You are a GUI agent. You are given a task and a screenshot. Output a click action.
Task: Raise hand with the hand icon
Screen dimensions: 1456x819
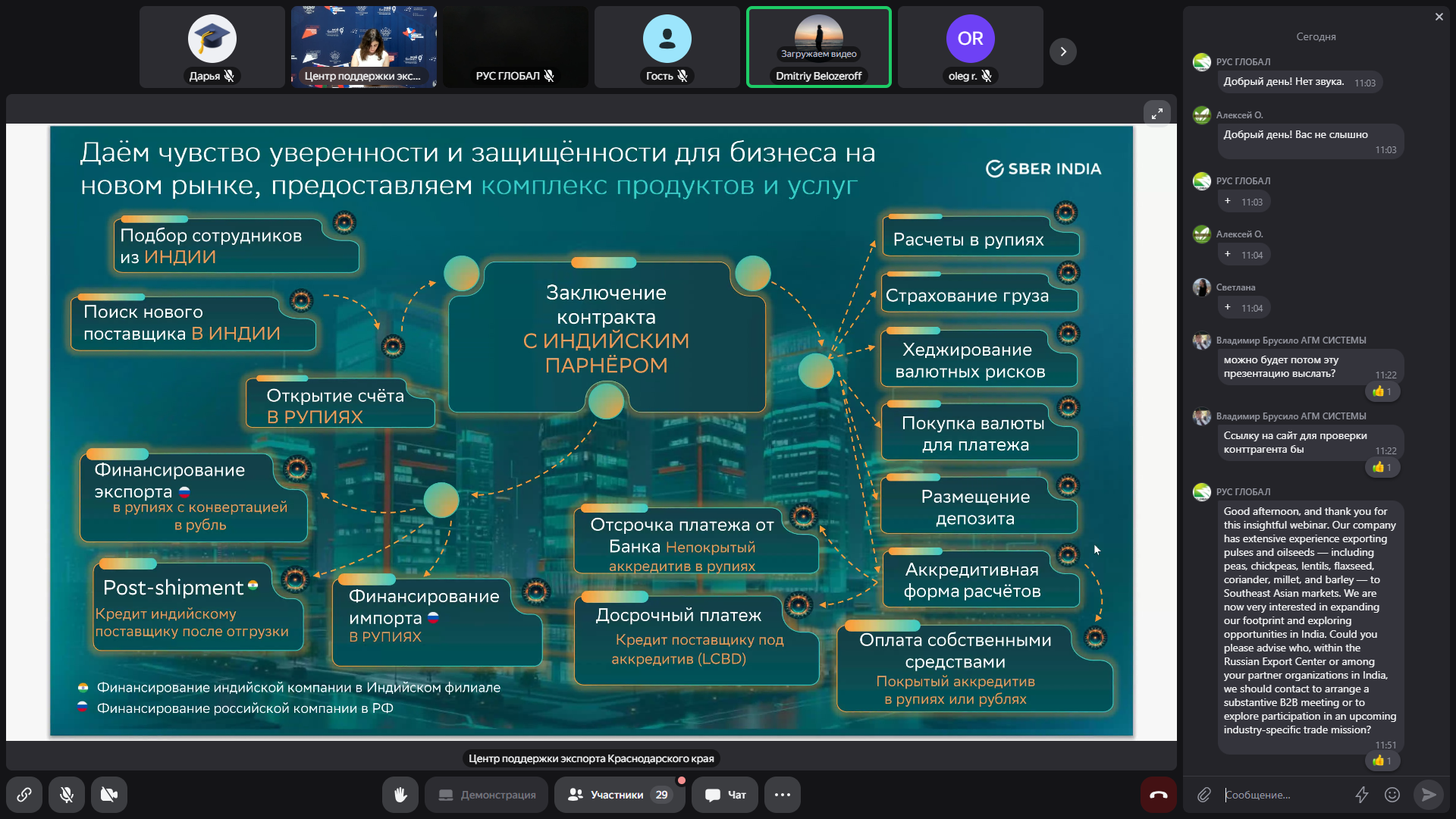pos(400,795)
